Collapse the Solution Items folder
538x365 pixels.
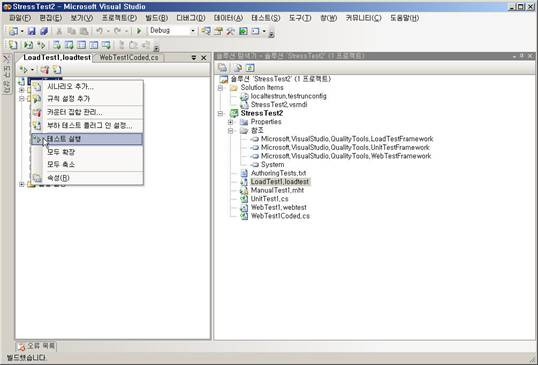(221, 88)
